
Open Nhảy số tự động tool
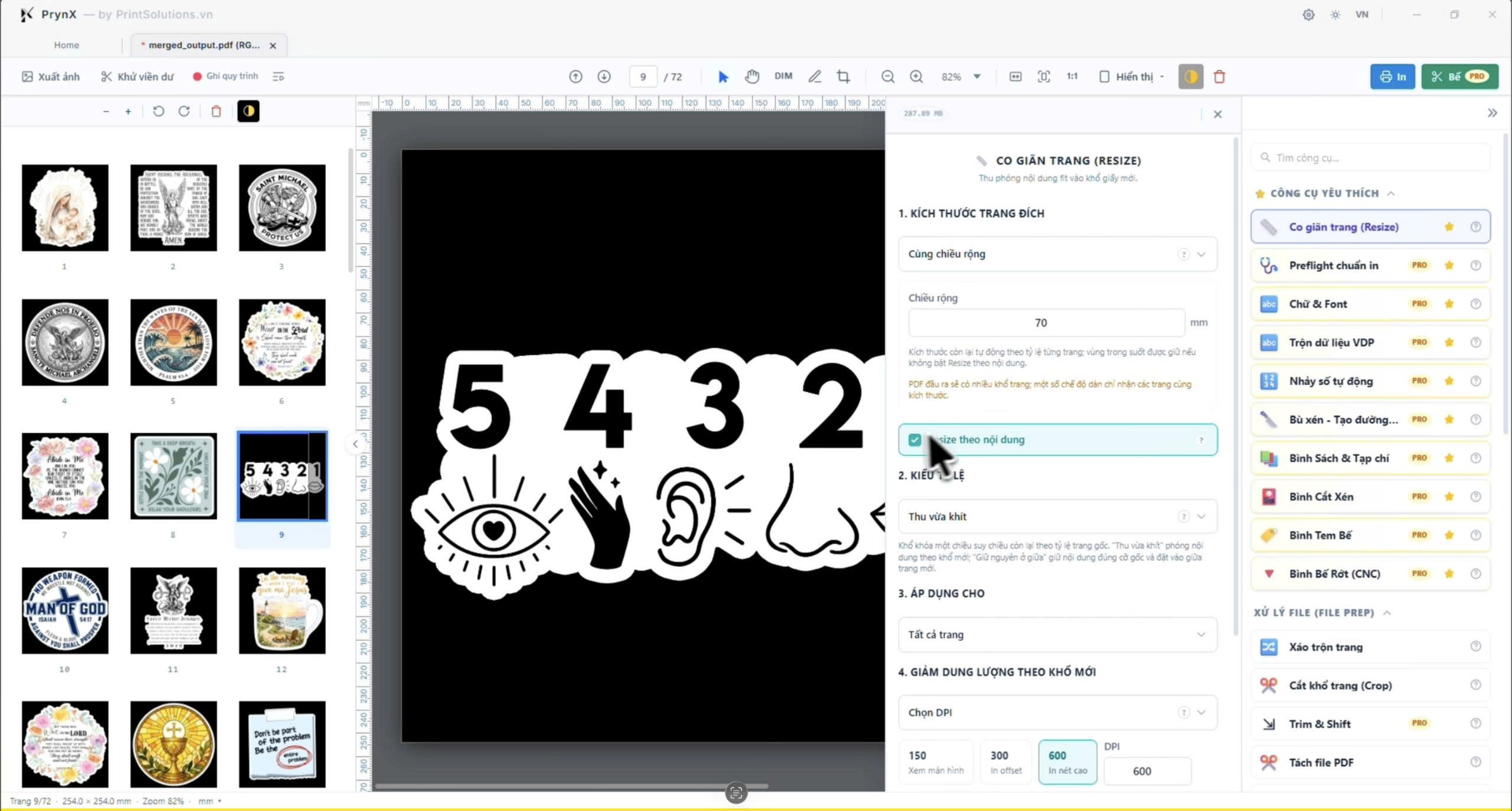coord(1370,381)
